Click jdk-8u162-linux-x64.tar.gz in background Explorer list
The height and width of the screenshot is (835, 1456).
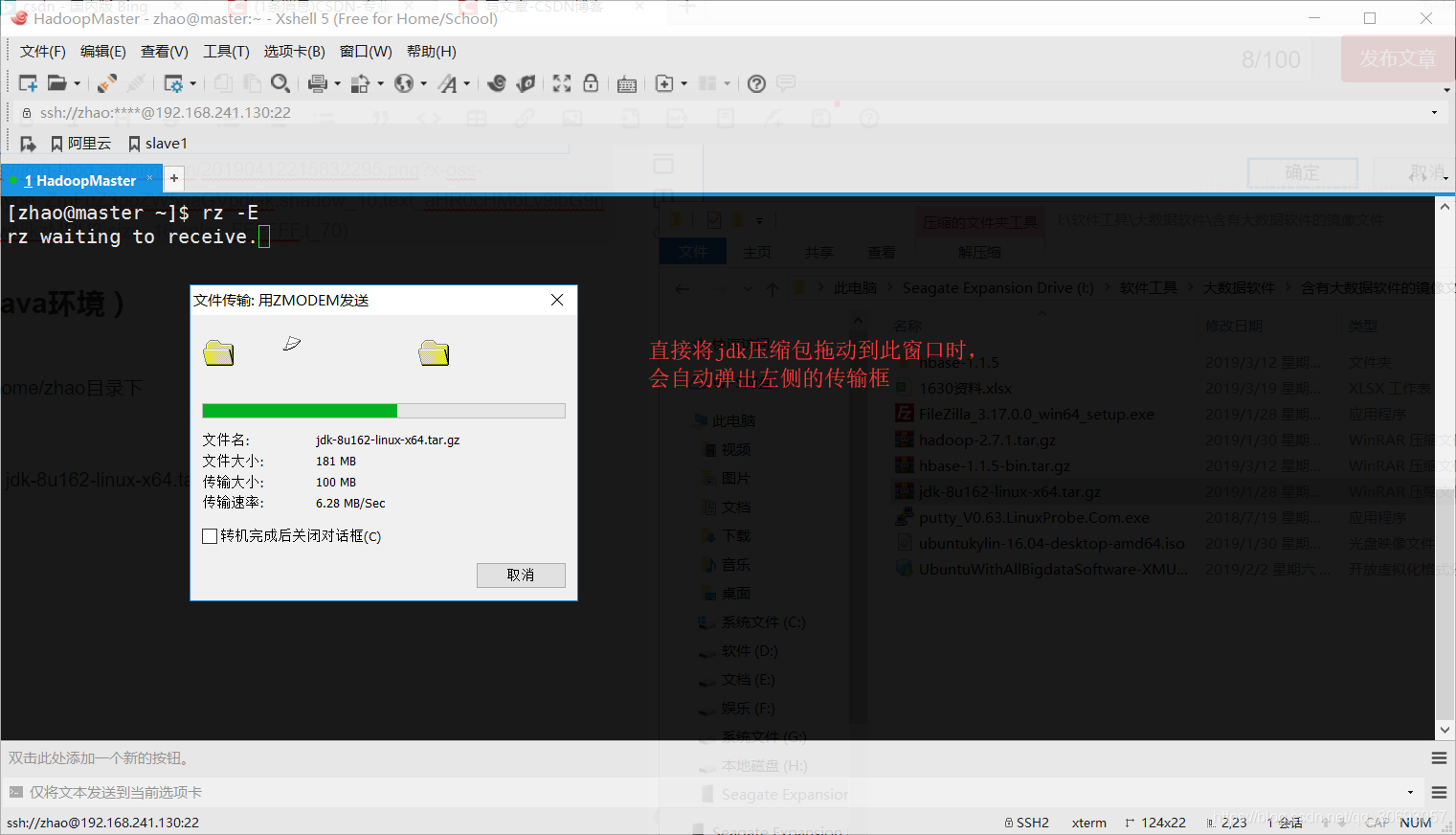pos(1010,491)
